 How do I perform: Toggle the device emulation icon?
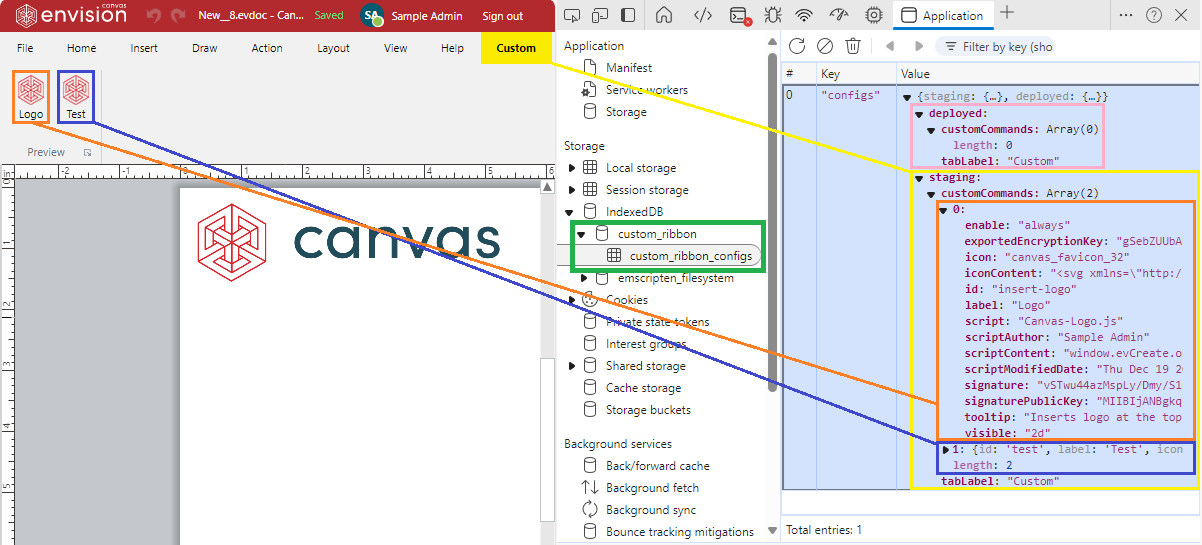[600, 15]
